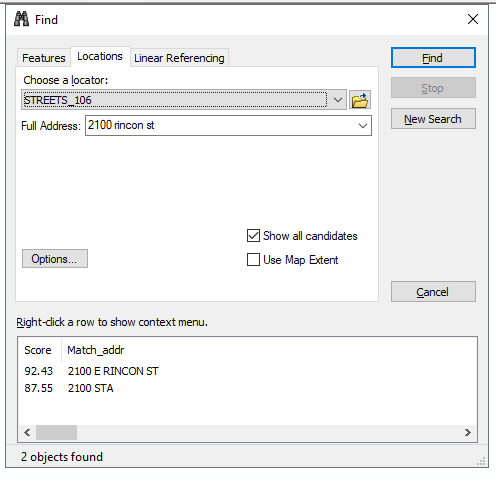
Task: Start a New Search
Action: coord(433,119)
